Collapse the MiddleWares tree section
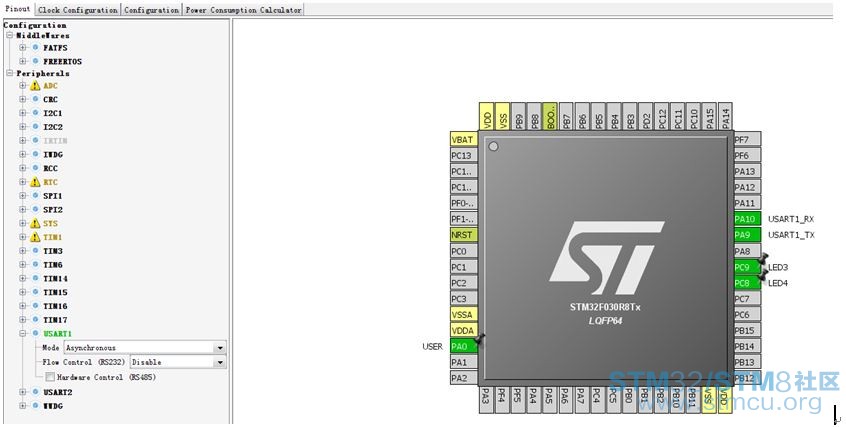846x427 pixels. [x=9, y=35]
